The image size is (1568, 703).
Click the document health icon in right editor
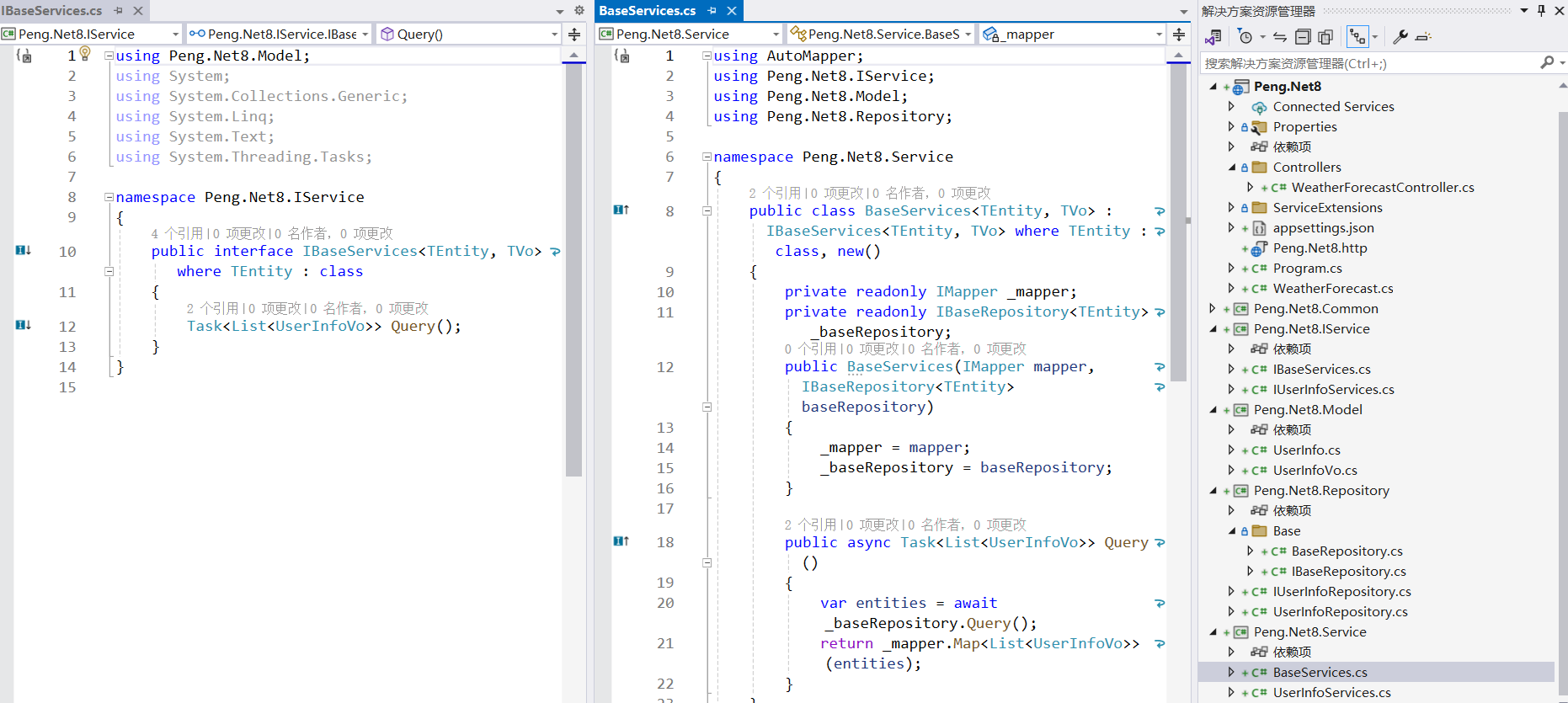click(x=622, y=56)
